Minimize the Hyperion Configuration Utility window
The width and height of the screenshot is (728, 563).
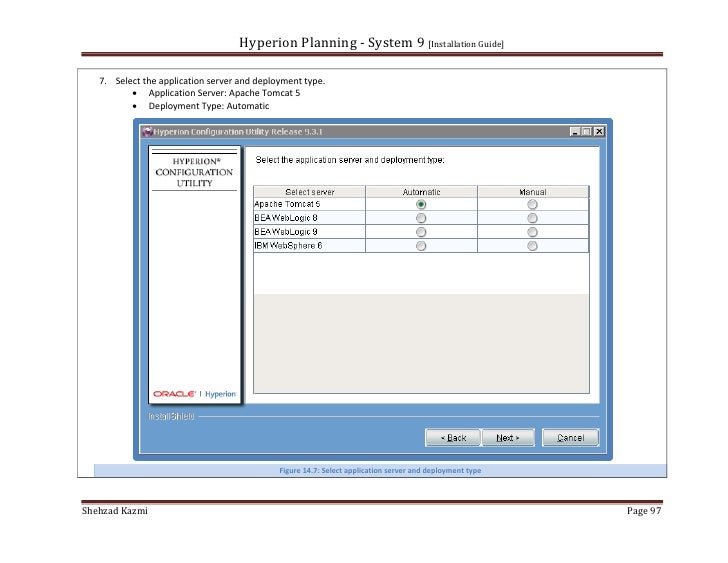click(575, 131)
